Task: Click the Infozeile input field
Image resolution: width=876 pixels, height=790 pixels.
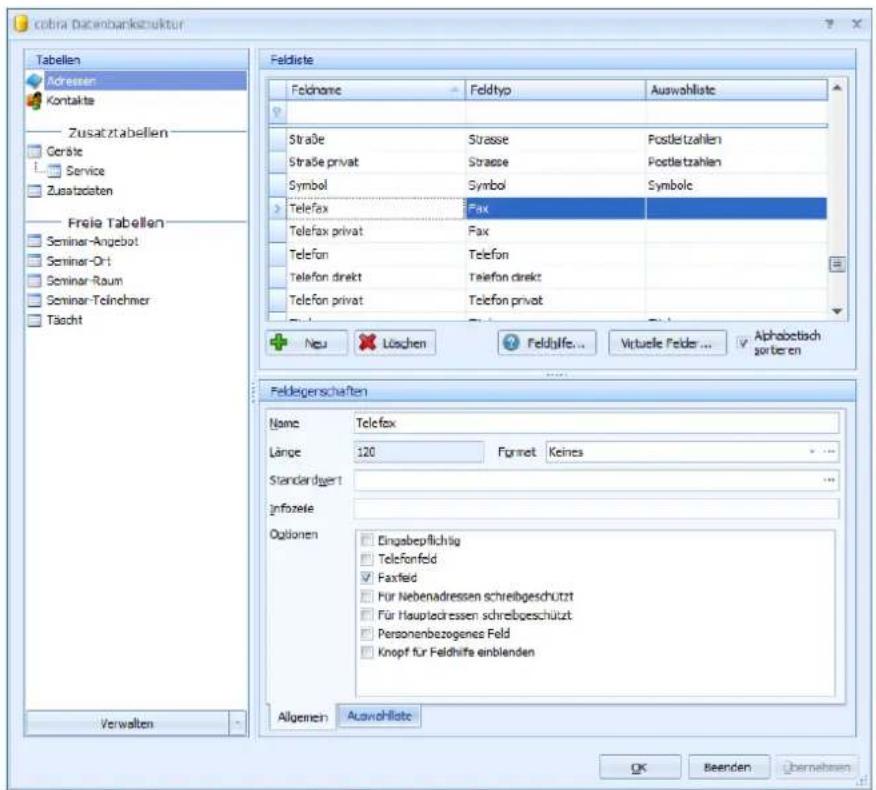Action: [596, 508]
